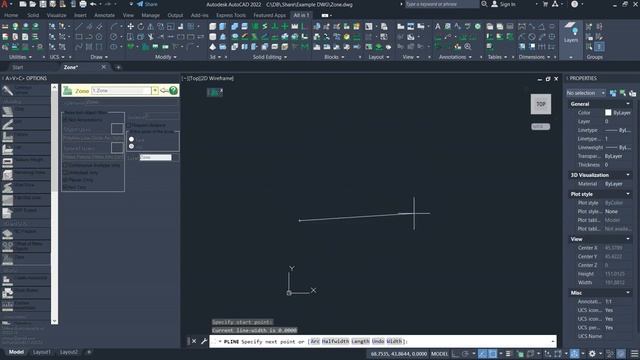Collapse the General section in Properties
The width and height of the screenshot is (640, 360).
pos(628,104)
